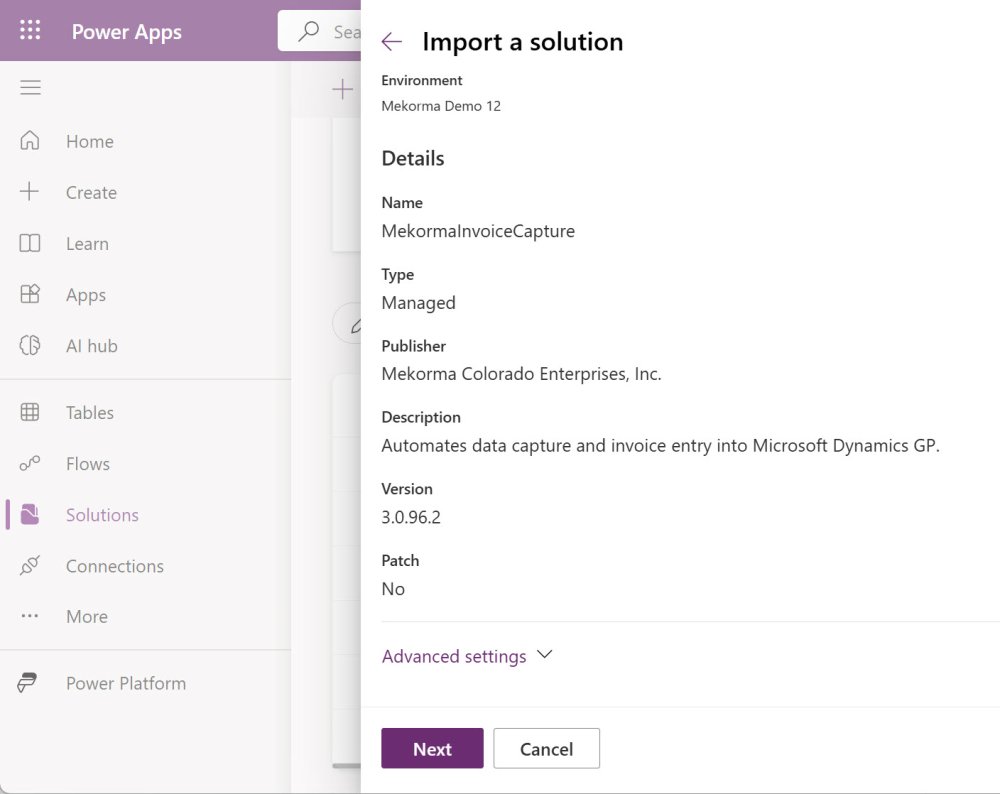
Task: Click the Flows icon in sidebar
Action: (30, 464)
